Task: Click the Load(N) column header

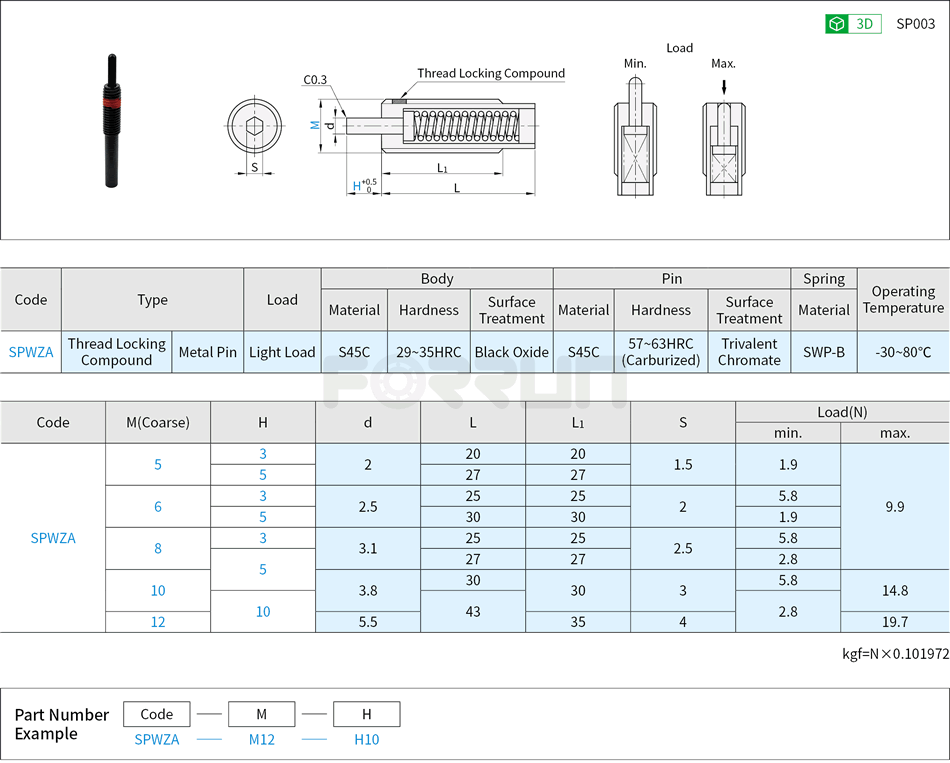Action: click(841, 411)
